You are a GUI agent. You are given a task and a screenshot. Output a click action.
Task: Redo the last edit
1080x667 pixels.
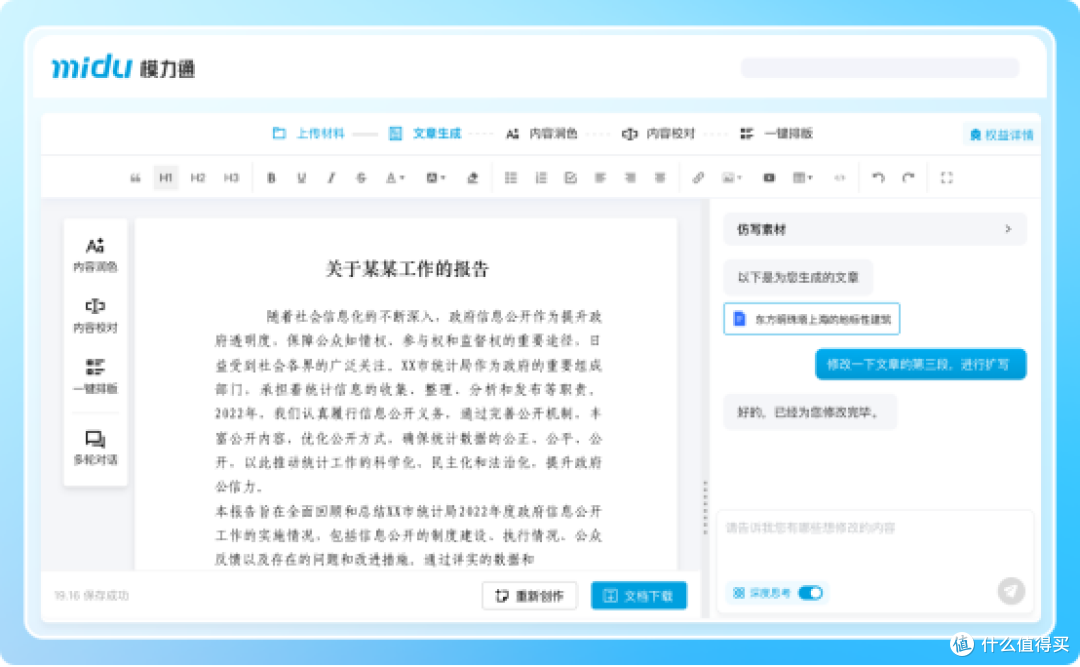click(908, 178)
